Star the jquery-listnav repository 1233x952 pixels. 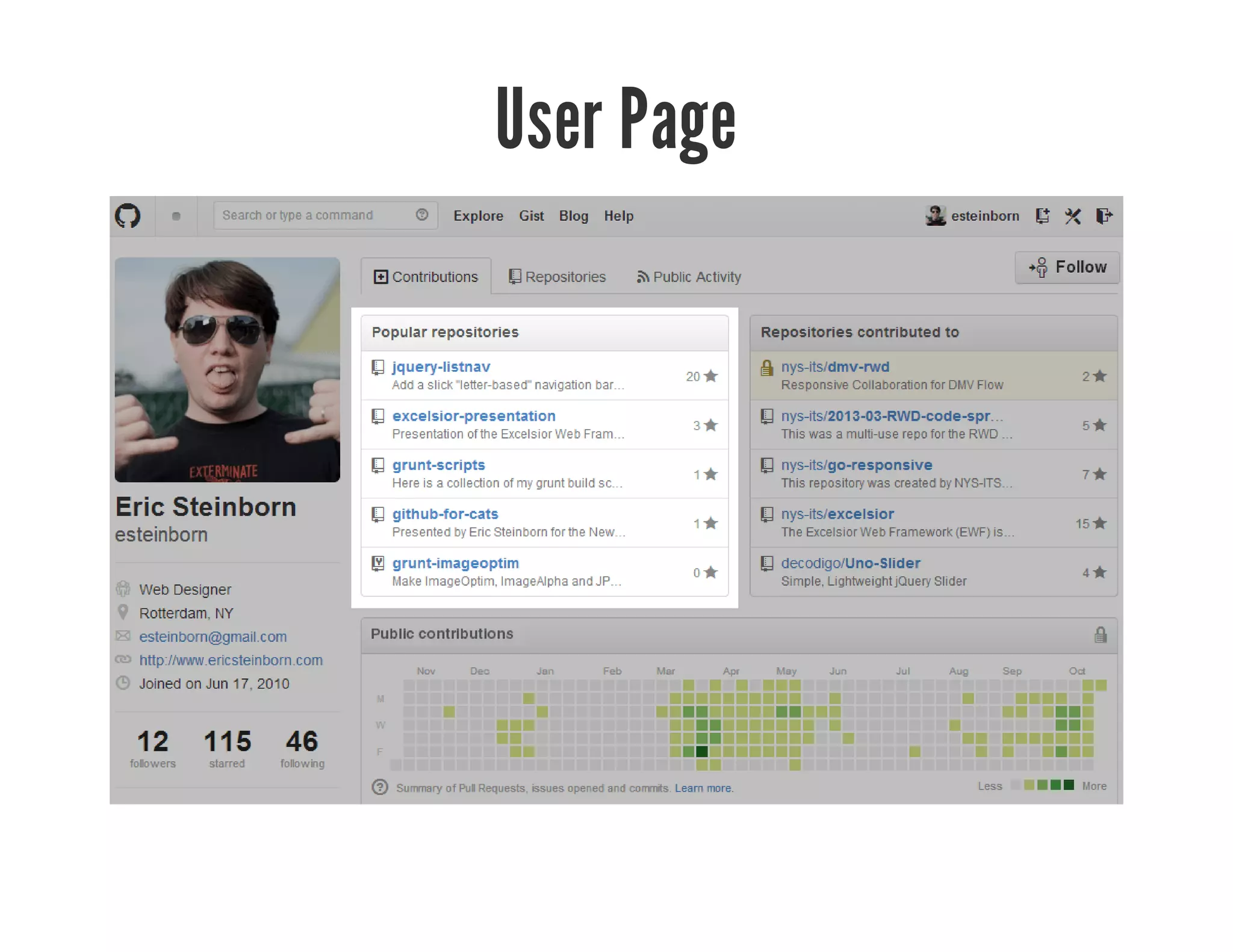(x=711, y=376)
